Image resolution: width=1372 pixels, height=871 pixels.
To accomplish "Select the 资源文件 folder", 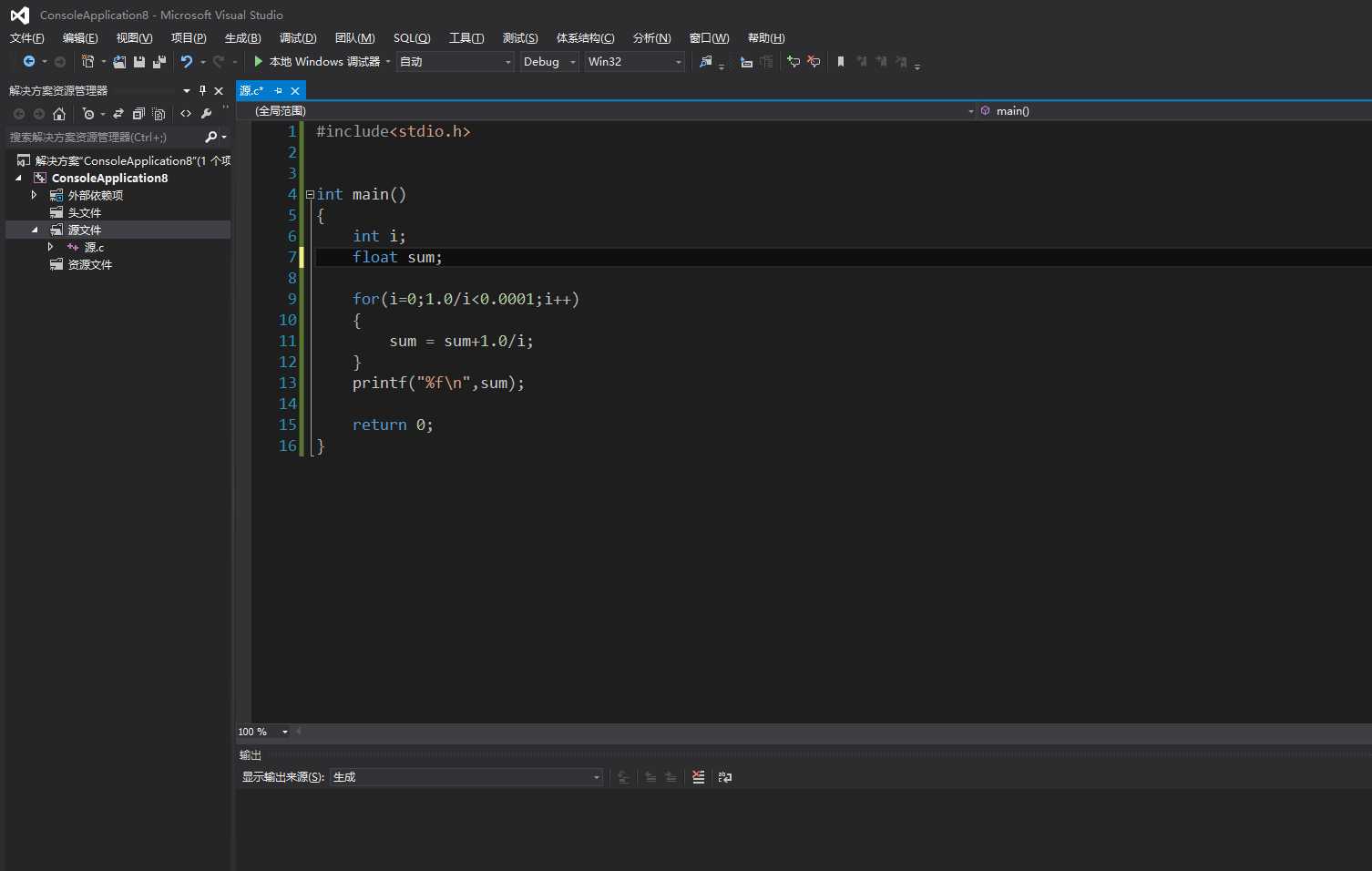I will [x=90, y=264].
